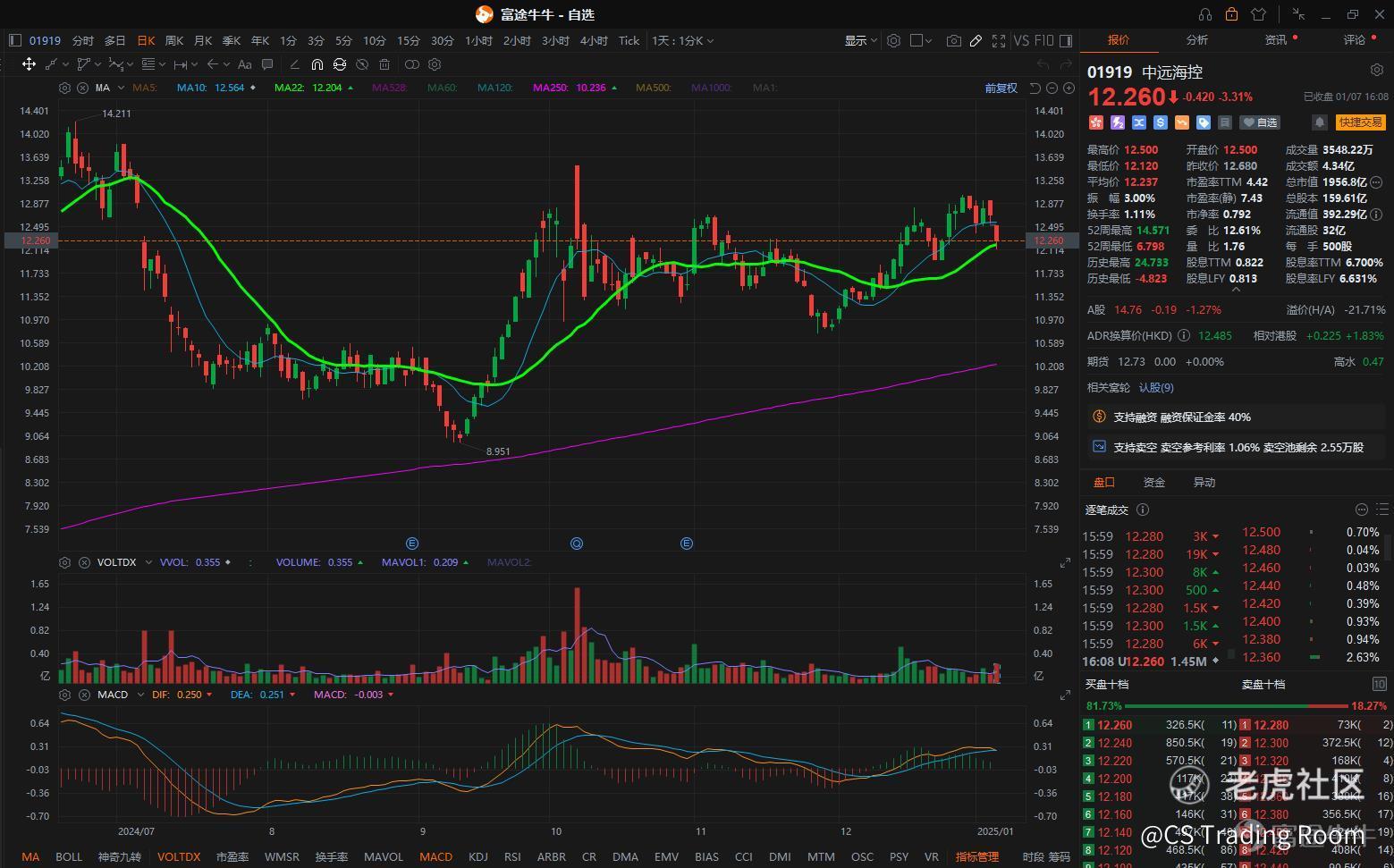Select the arrow drawing tool
The image size is (1394, 868).
pyautogui.click(x=213, y=64)
